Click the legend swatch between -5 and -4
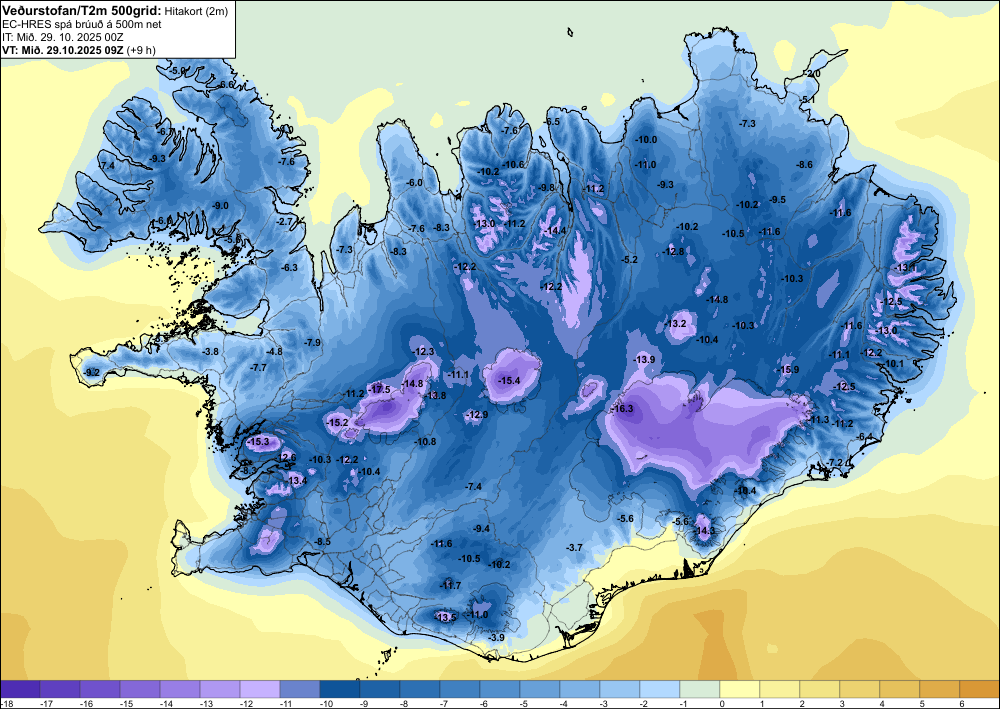 pyautogui.click(x=540, y=689)
